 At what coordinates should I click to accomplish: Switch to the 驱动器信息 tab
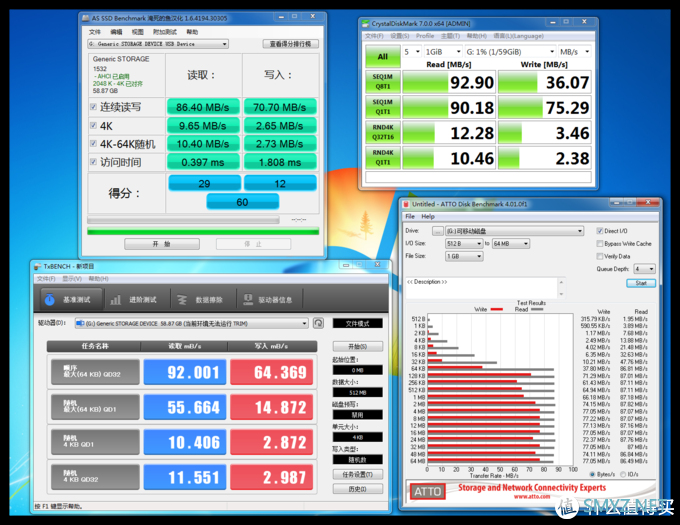pos(269,300)
